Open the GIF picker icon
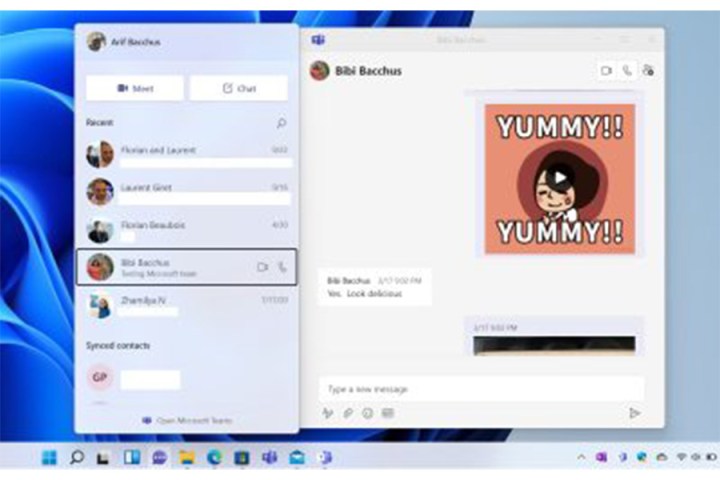The width and height of the screenshot is (720, 480). (388, 413)
